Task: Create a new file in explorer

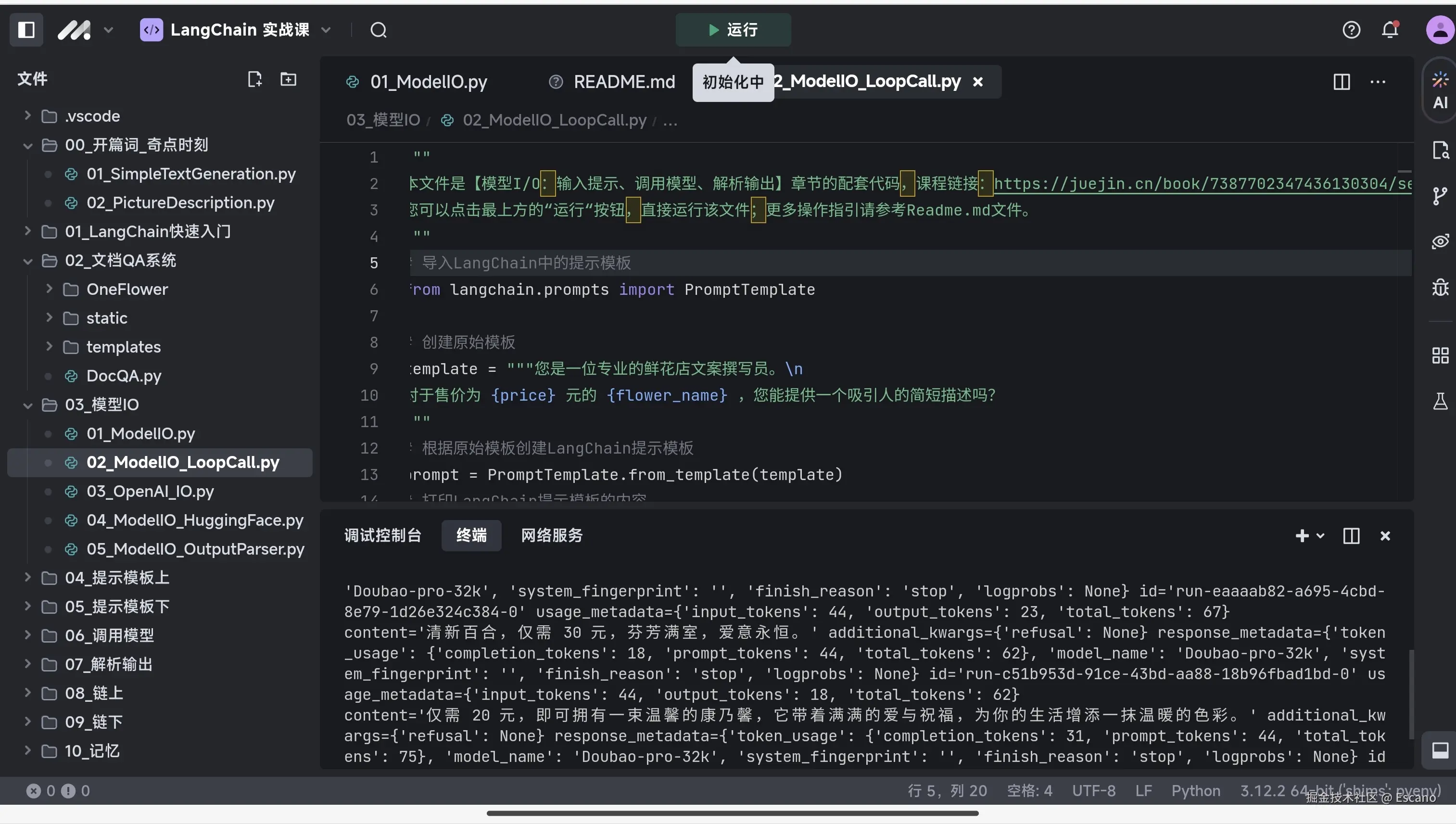Action: (254, 79)
